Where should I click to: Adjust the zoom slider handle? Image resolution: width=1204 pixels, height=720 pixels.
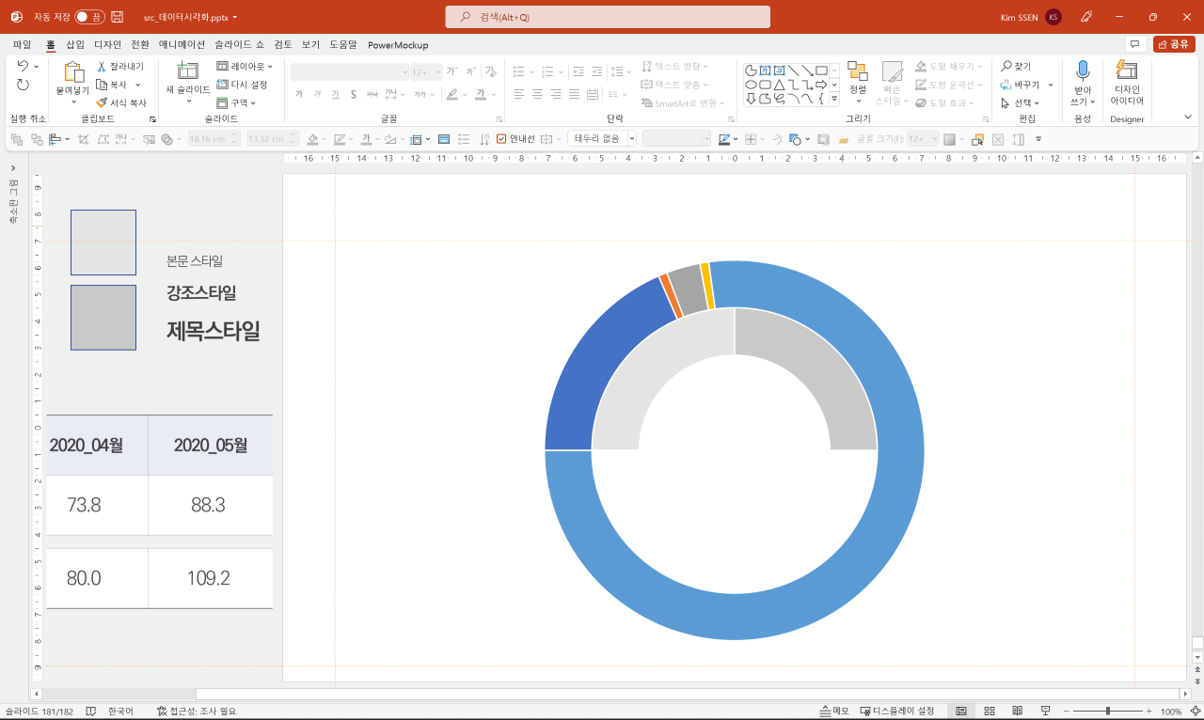[1108, 711]
